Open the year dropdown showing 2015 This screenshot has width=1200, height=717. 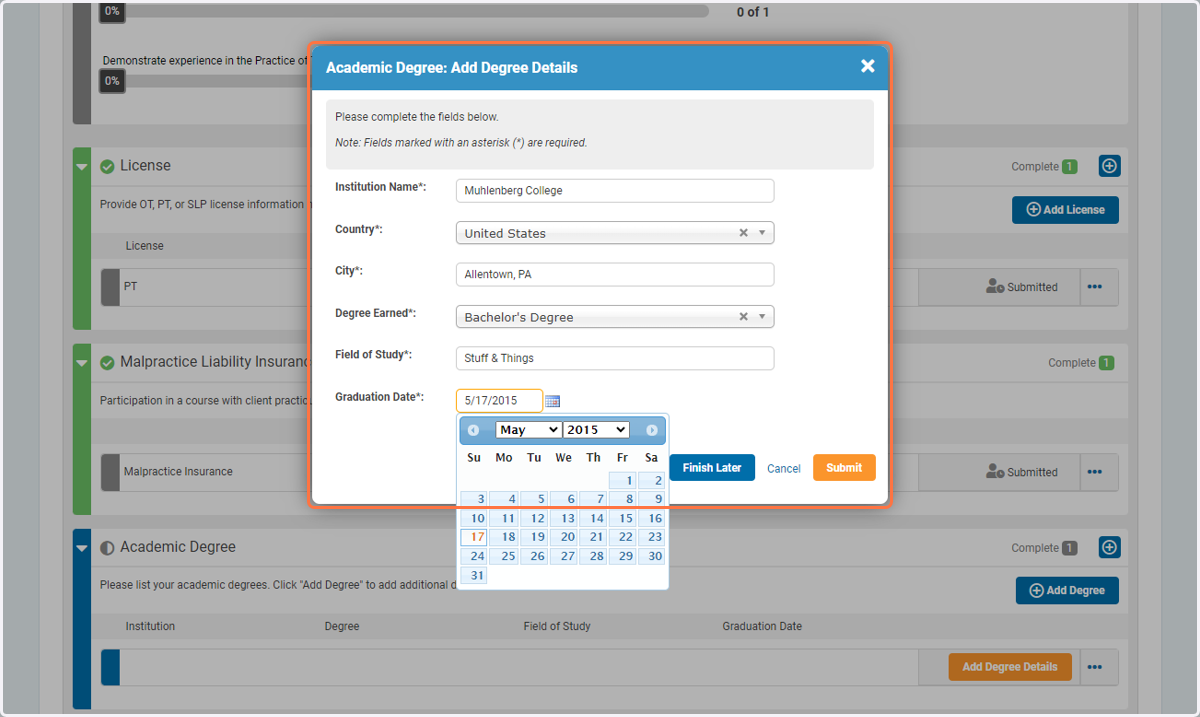point(596,430)
